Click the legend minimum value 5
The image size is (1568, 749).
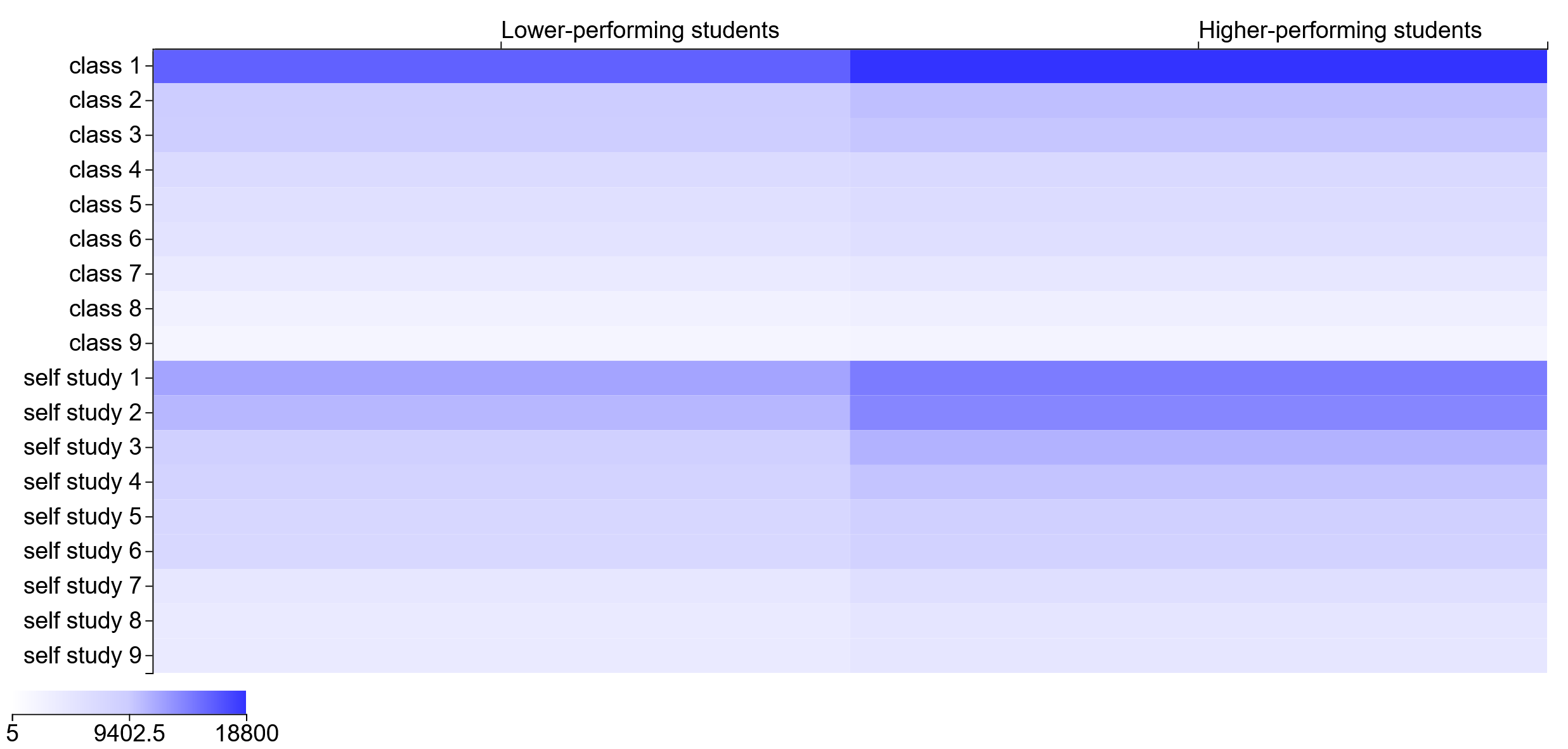pyautogui.click(x=13, y=733)
